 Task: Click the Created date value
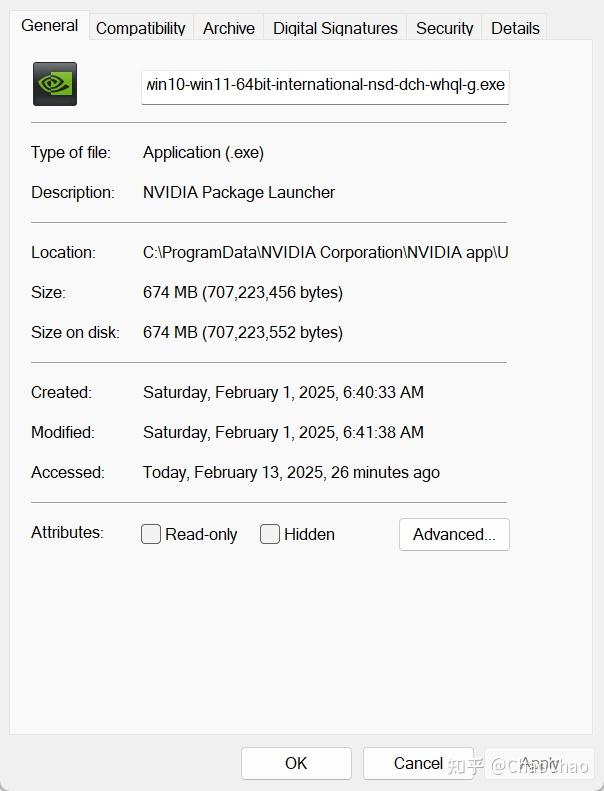coord(283,392)
